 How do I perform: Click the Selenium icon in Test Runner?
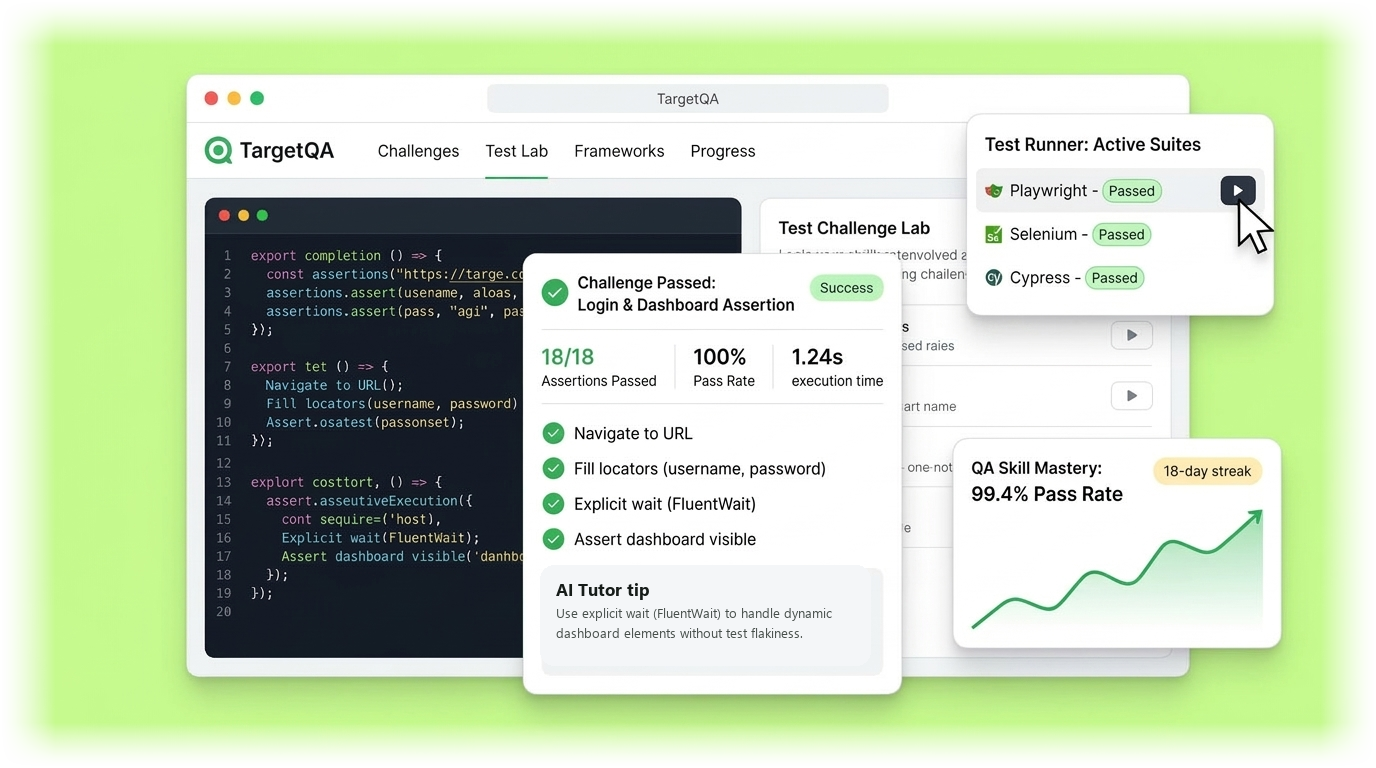pyautogui.click(x=993, y=235)
